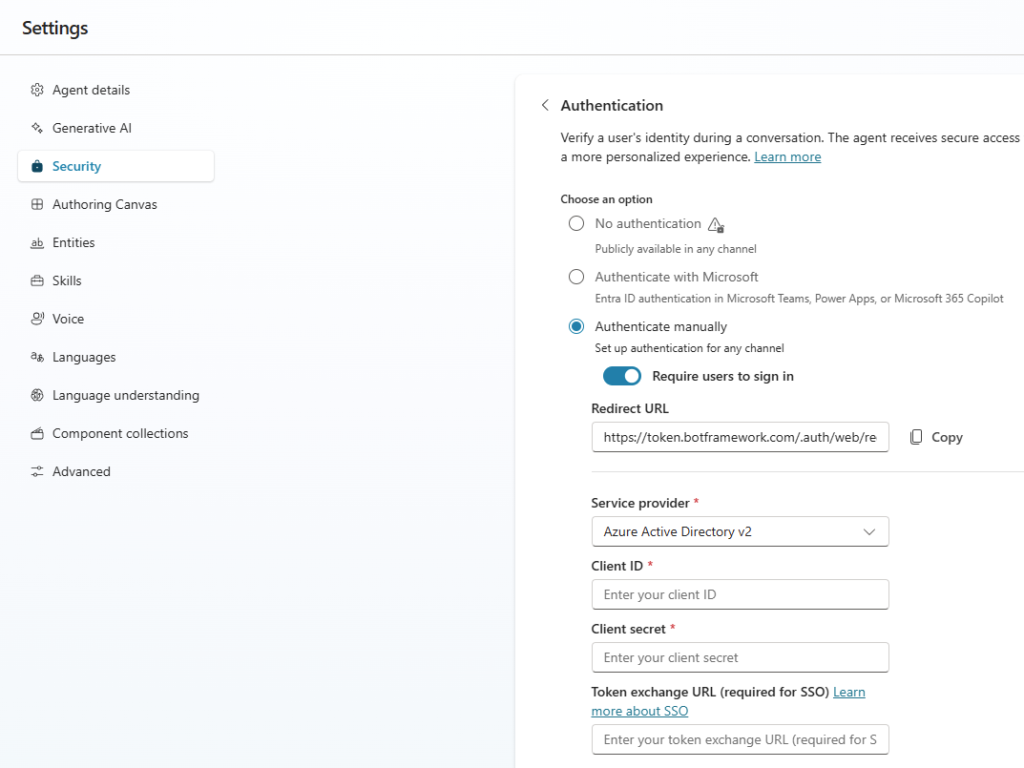This screenshot has width=1024, height=768.
Task: Copy the Redirect URL
Action: tap(936, 437)
